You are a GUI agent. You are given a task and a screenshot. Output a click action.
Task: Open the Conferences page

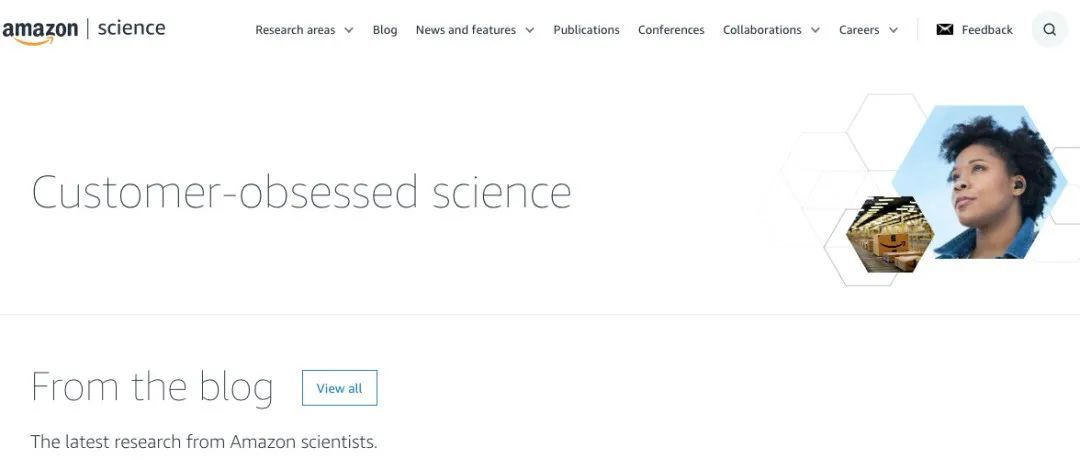tap(671, 30)
